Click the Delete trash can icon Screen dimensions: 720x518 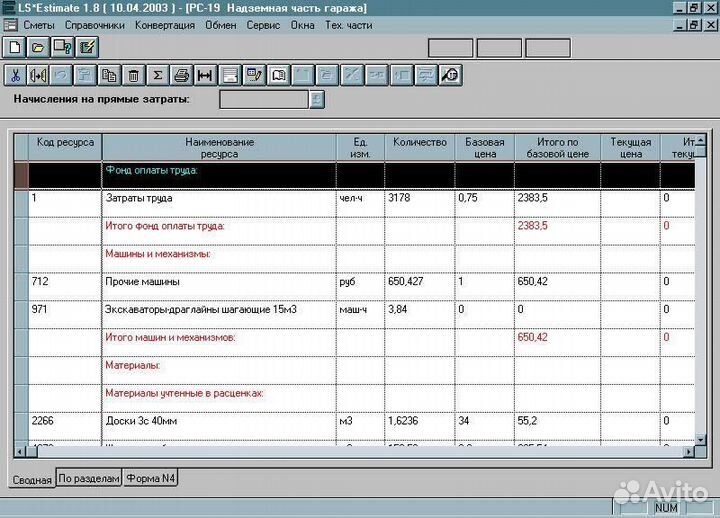[x=132, y=74]
